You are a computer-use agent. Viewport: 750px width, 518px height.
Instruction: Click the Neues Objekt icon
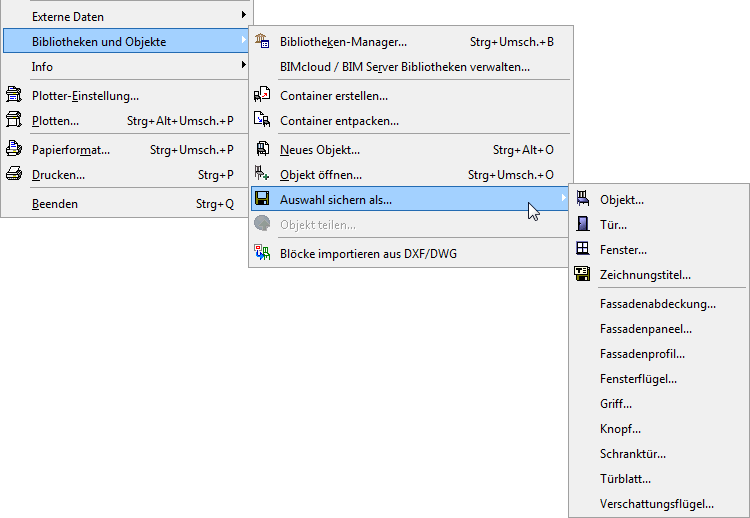tap(263, 149)
